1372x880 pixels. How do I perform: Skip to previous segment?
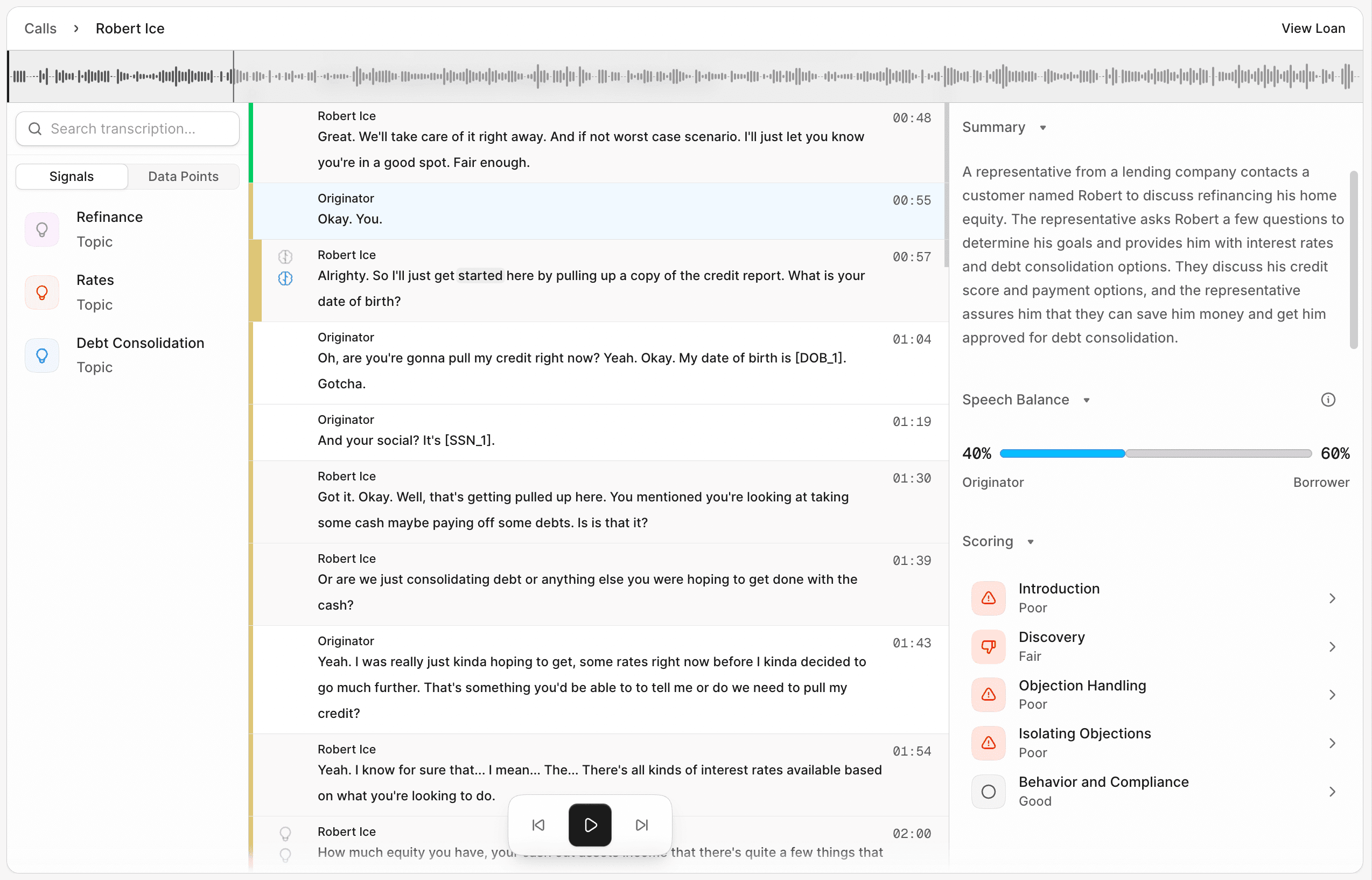point(538,825)
